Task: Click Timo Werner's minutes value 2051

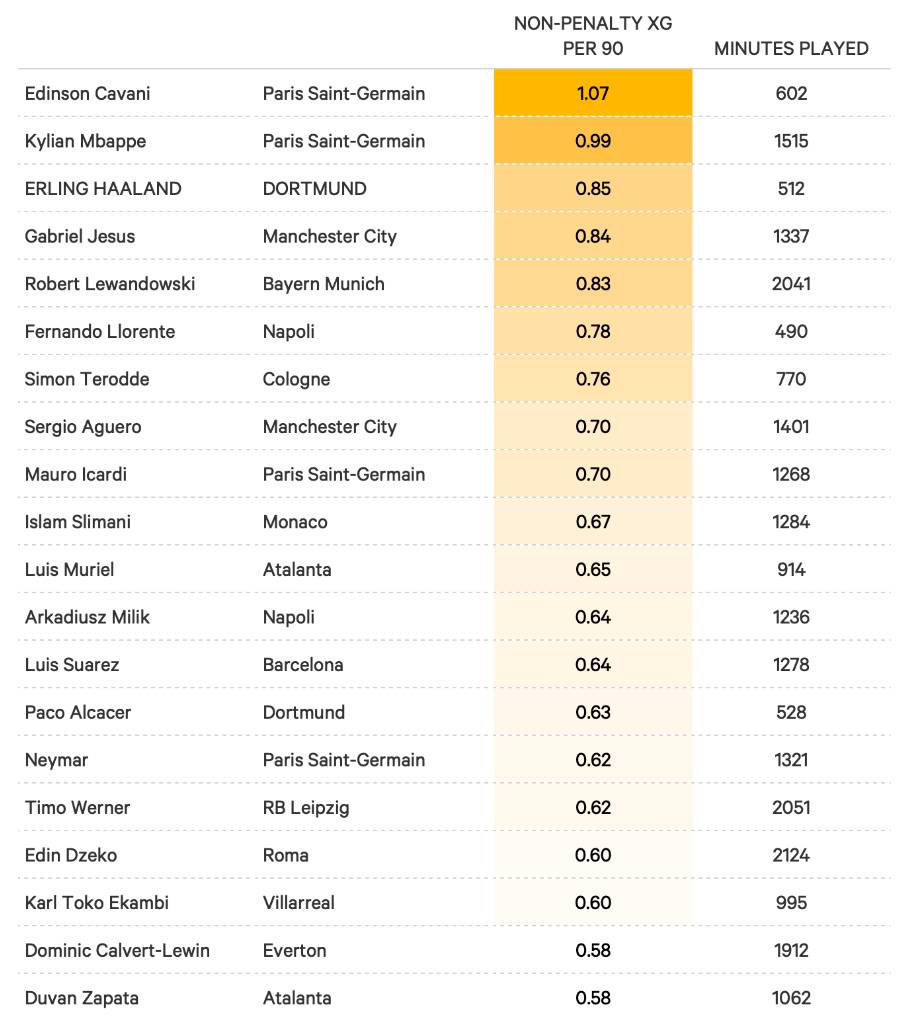Action: point(791,807)
